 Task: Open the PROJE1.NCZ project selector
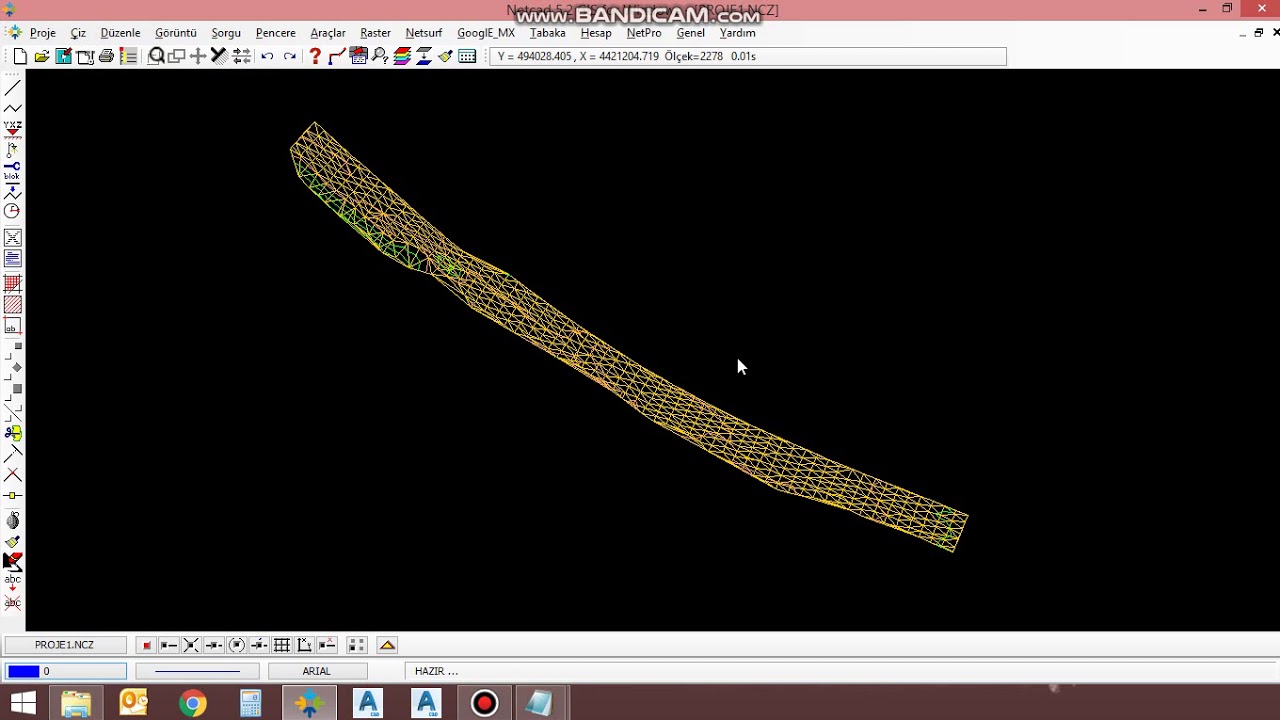[65, 645]
